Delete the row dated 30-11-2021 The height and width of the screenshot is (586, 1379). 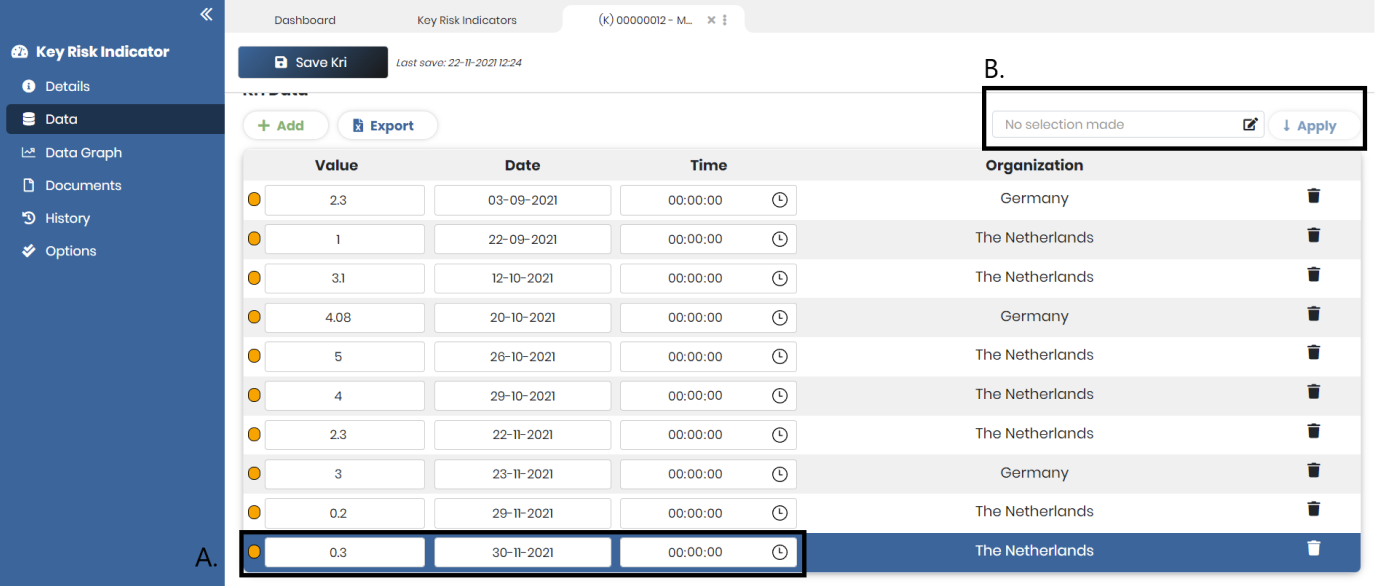click(x=1314, y=548)
